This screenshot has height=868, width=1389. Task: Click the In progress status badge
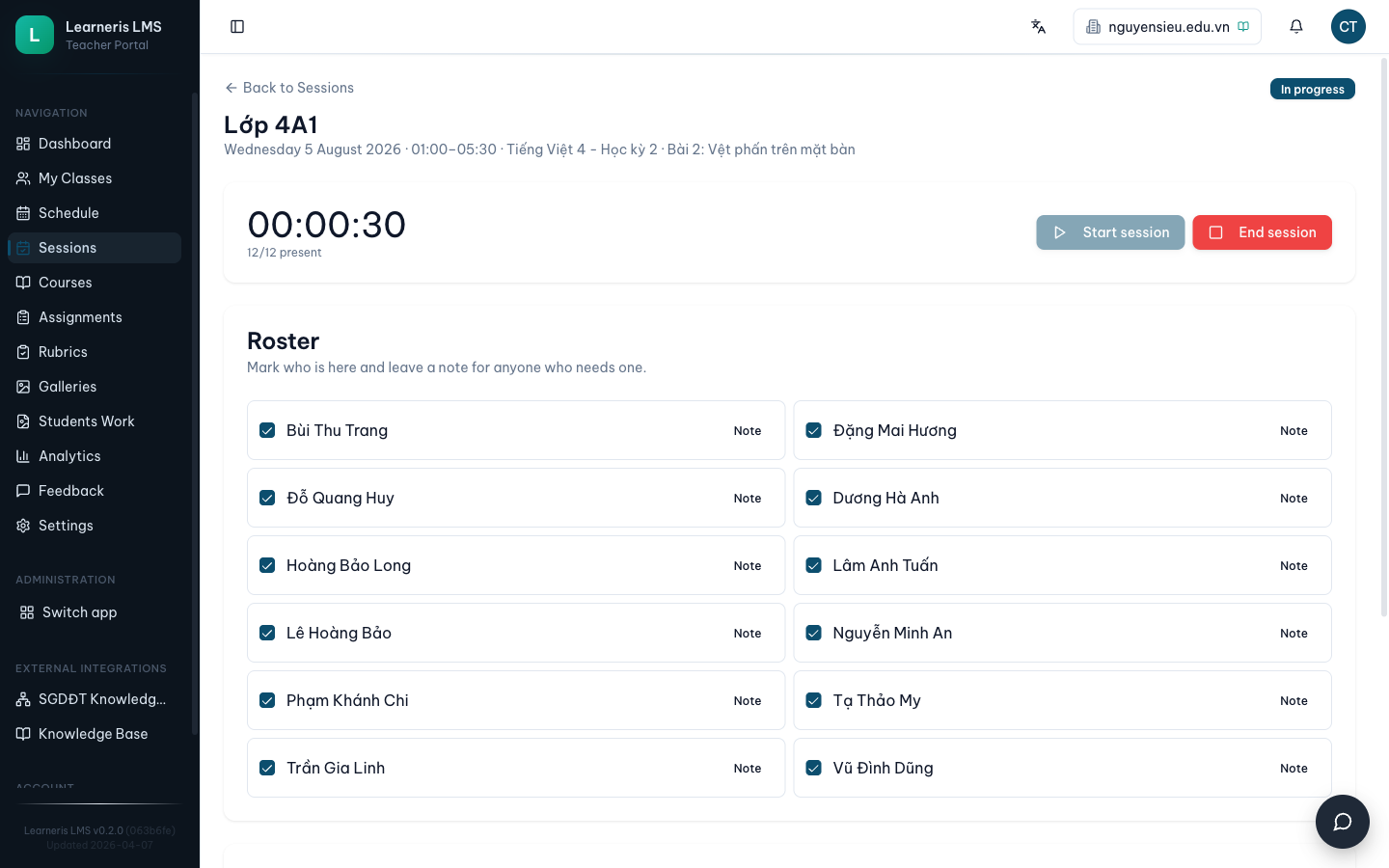tap(1312, 89)
